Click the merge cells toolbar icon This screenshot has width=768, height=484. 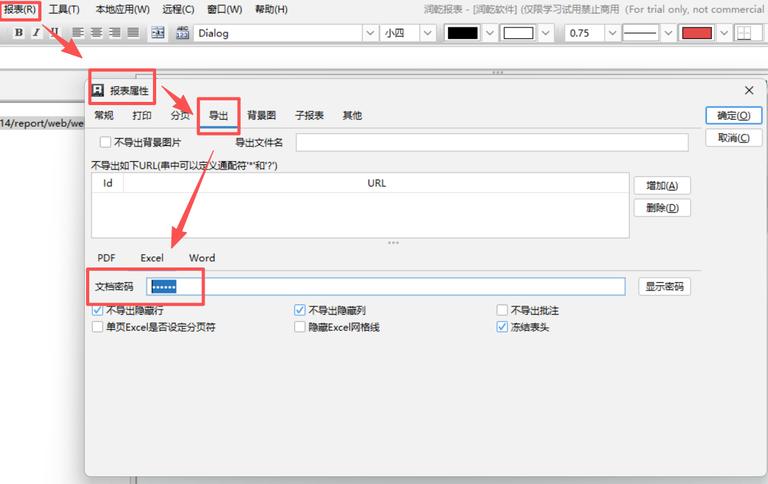(x=158, y=33)
